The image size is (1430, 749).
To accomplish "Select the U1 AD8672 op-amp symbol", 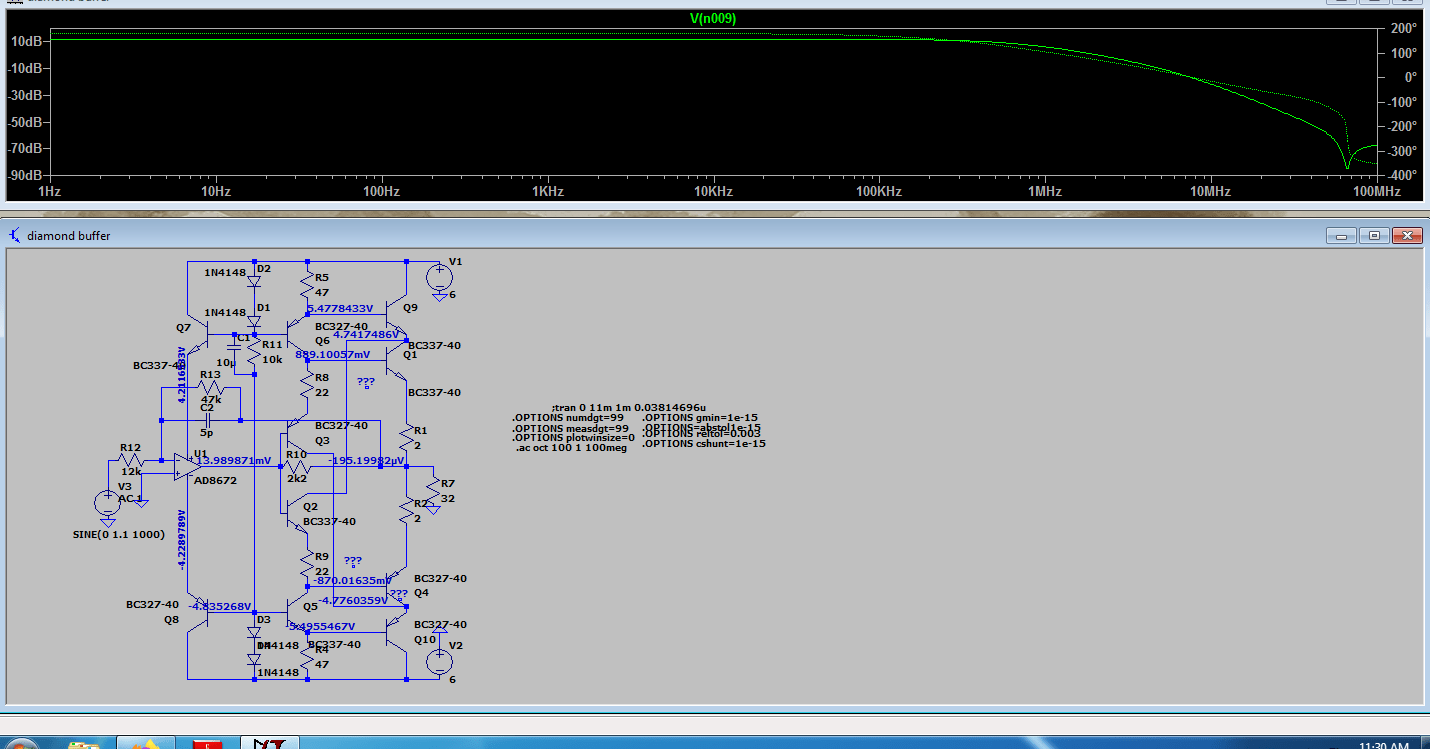I will pyautogui.click(x=186, y=467).
